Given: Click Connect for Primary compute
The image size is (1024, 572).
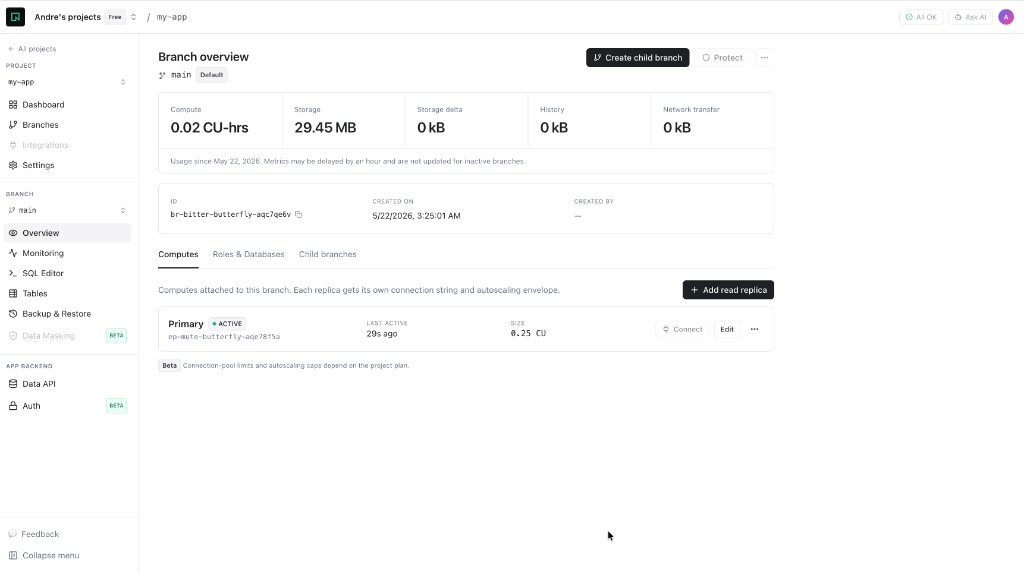Looking at the screenshot, I should point(682,329).
